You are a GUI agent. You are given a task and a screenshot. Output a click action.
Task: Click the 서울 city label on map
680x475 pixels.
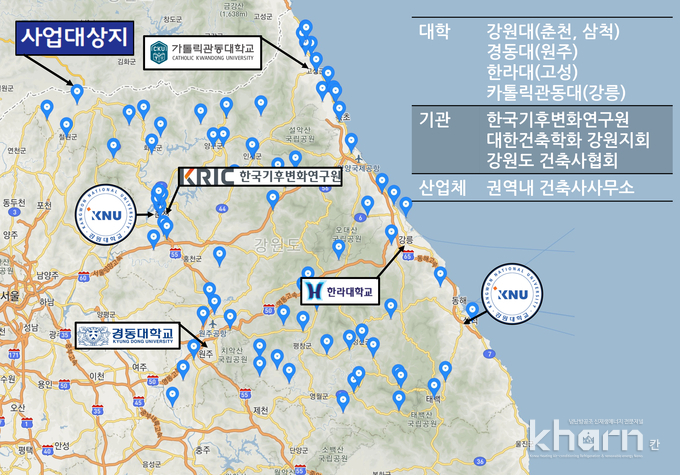pyautogui.click(x=11, y=296)
